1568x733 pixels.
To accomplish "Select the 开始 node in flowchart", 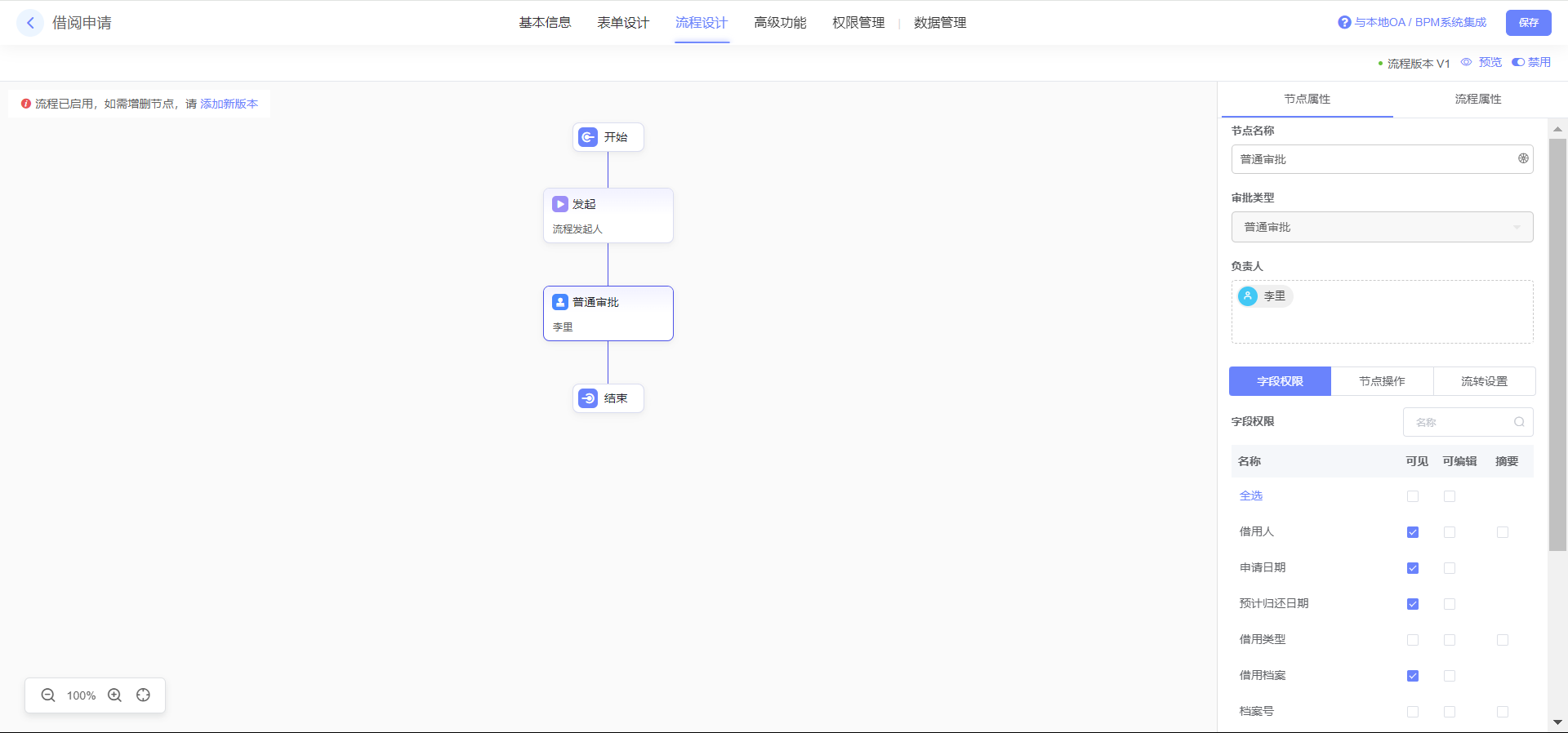I will (608, 137).
